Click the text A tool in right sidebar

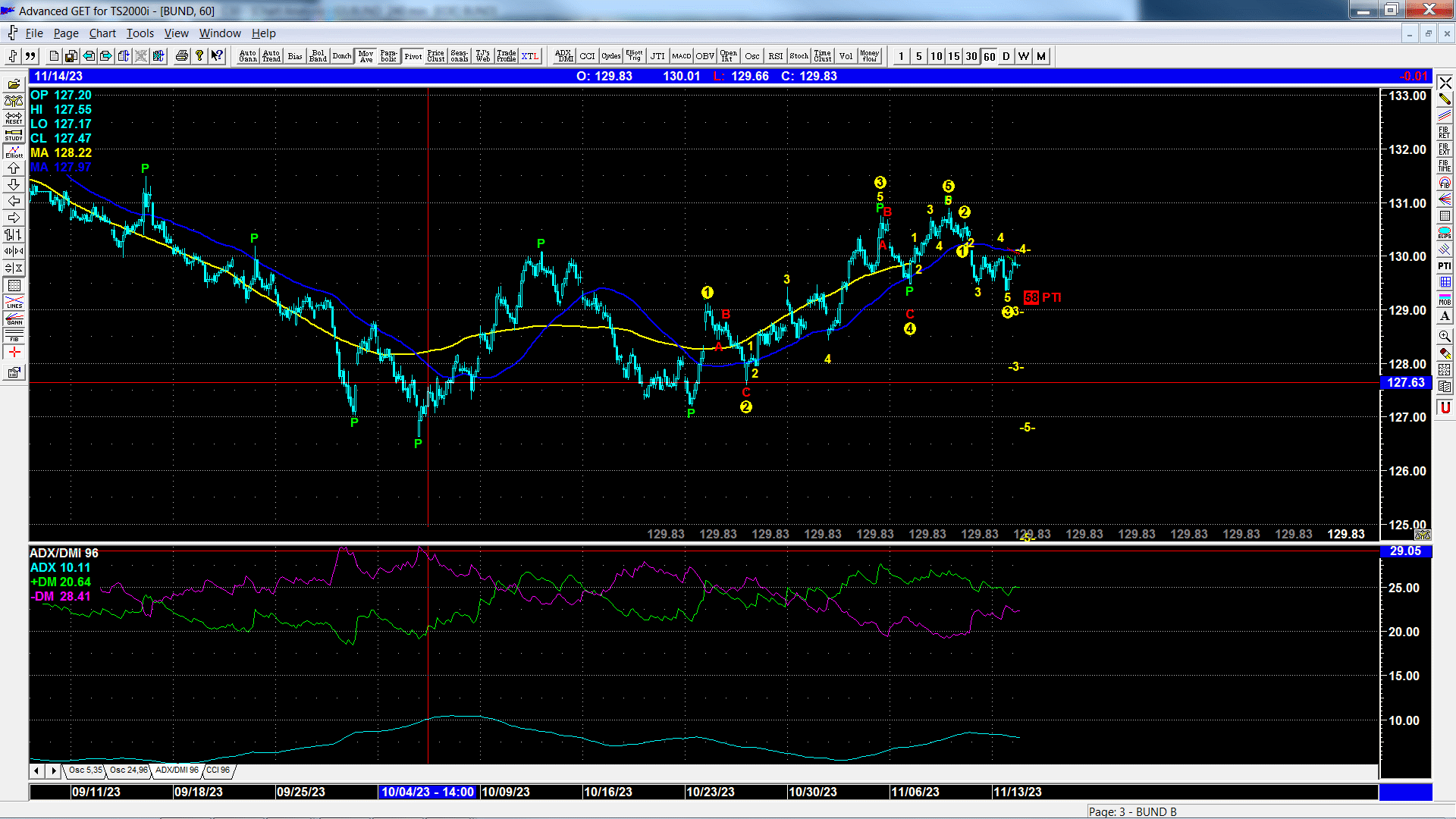tap(1445, 315)
